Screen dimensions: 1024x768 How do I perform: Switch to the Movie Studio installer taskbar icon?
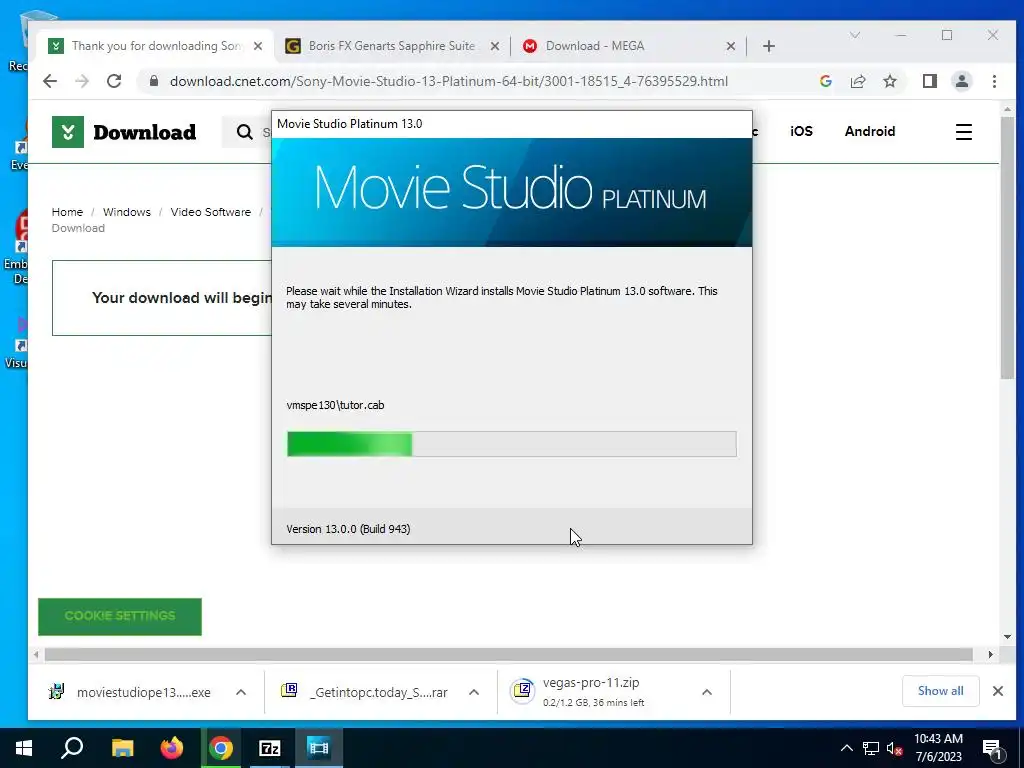[x=319, y=748]
